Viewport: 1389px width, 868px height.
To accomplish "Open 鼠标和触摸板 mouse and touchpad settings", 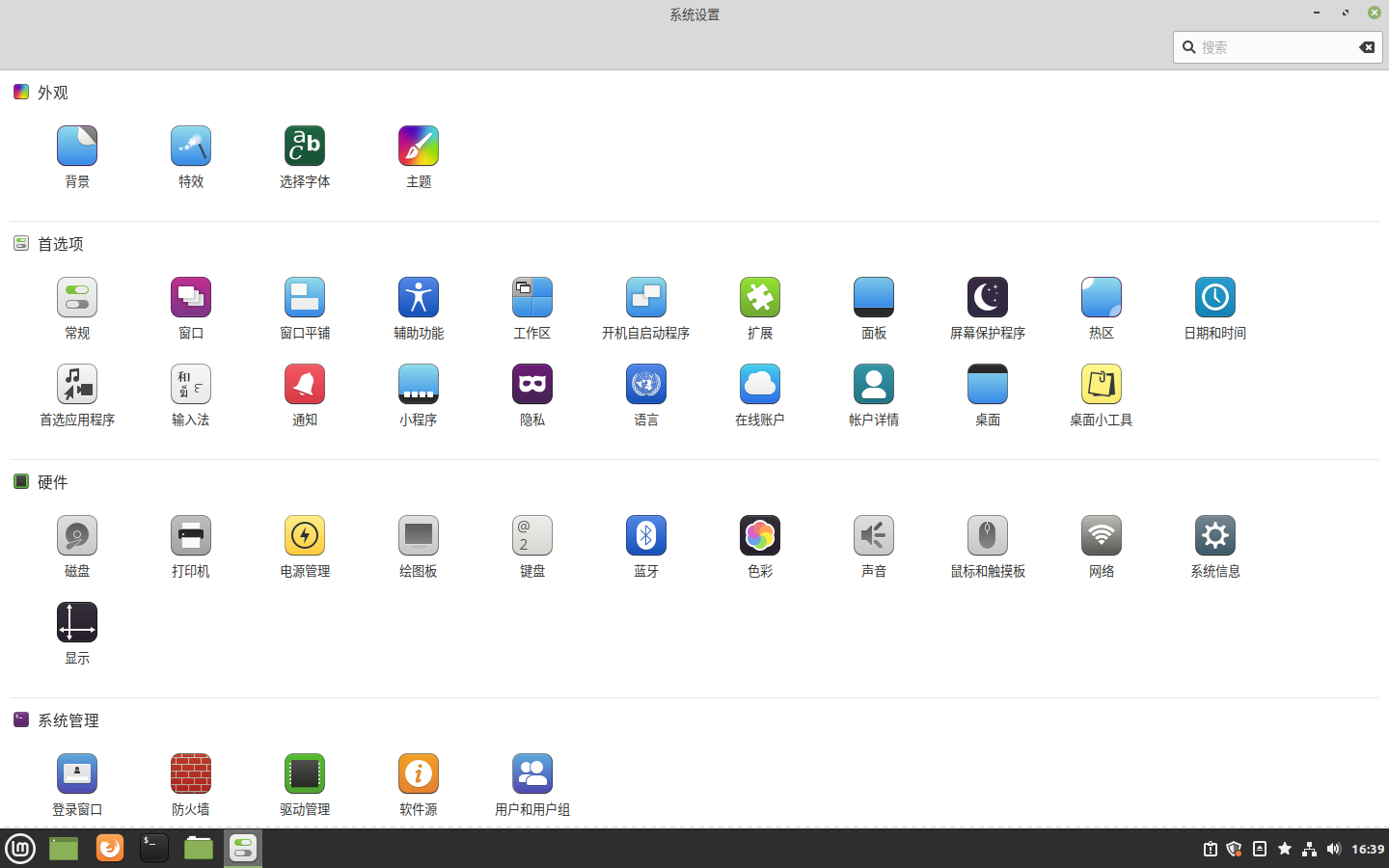I will point(988,547).
